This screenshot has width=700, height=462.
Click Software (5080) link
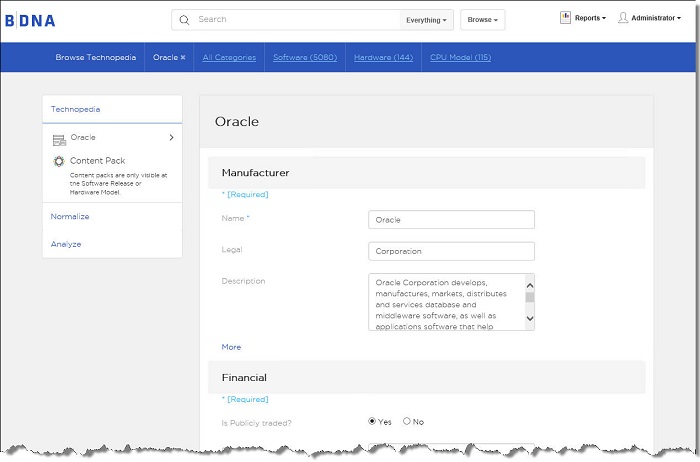click(x=305, y=58)
